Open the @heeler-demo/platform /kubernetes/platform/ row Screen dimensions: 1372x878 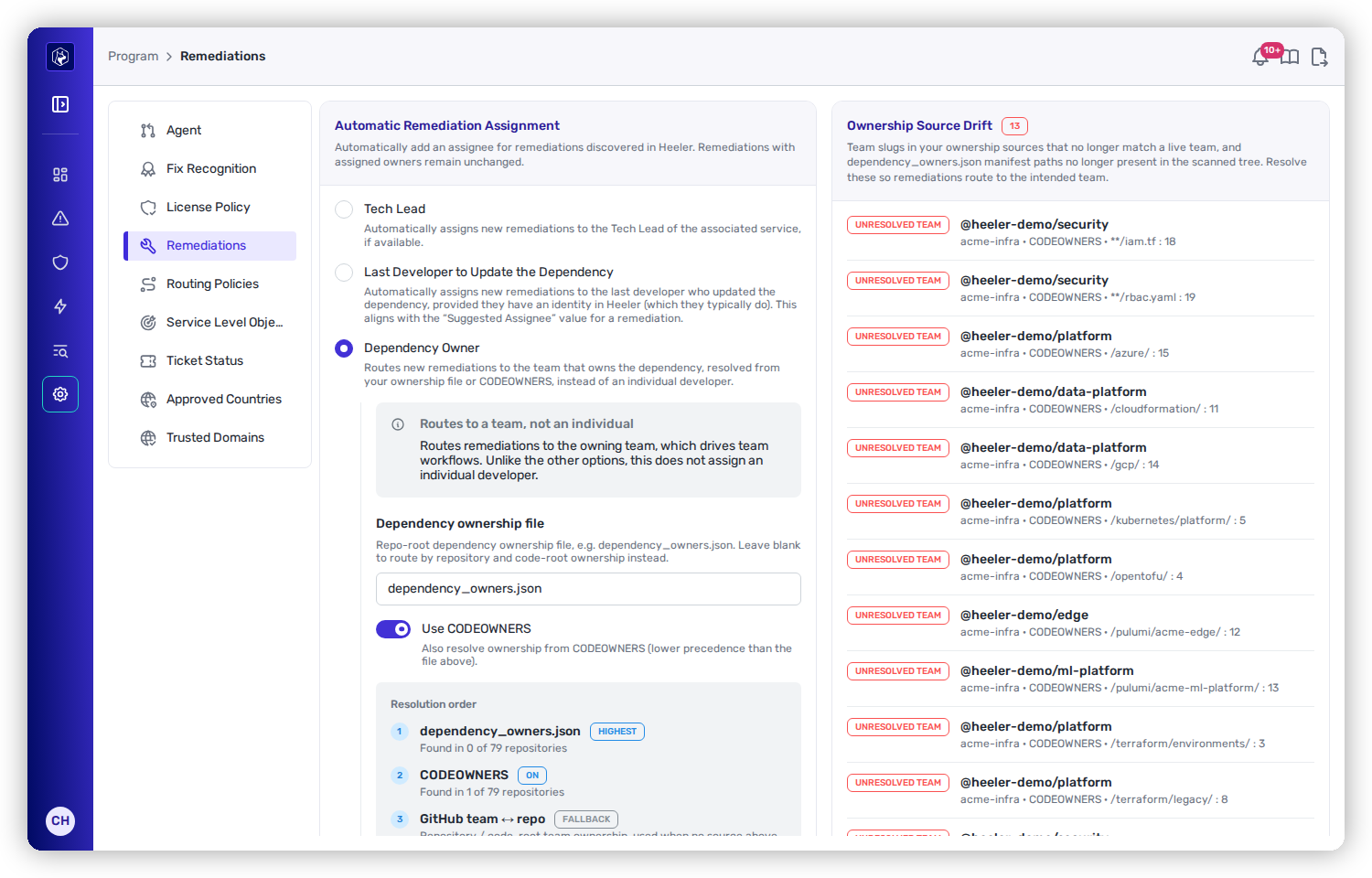click(1080, 511)
